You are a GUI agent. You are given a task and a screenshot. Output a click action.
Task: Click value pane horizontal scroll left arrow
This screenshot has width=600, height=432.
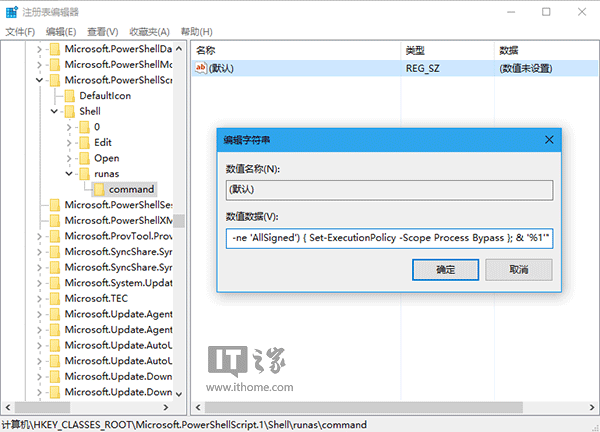tap(198, 408)
